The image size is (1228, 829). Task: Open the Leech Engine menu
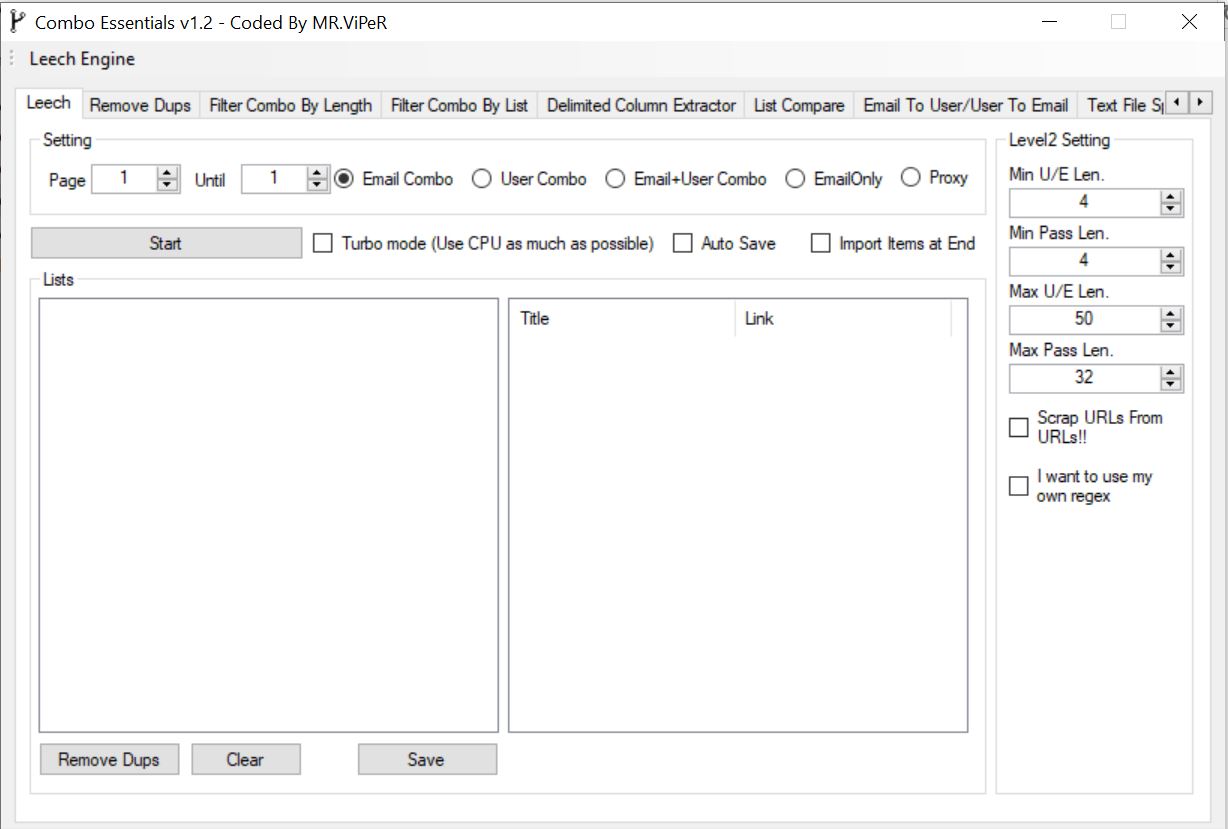click(82, 59)
